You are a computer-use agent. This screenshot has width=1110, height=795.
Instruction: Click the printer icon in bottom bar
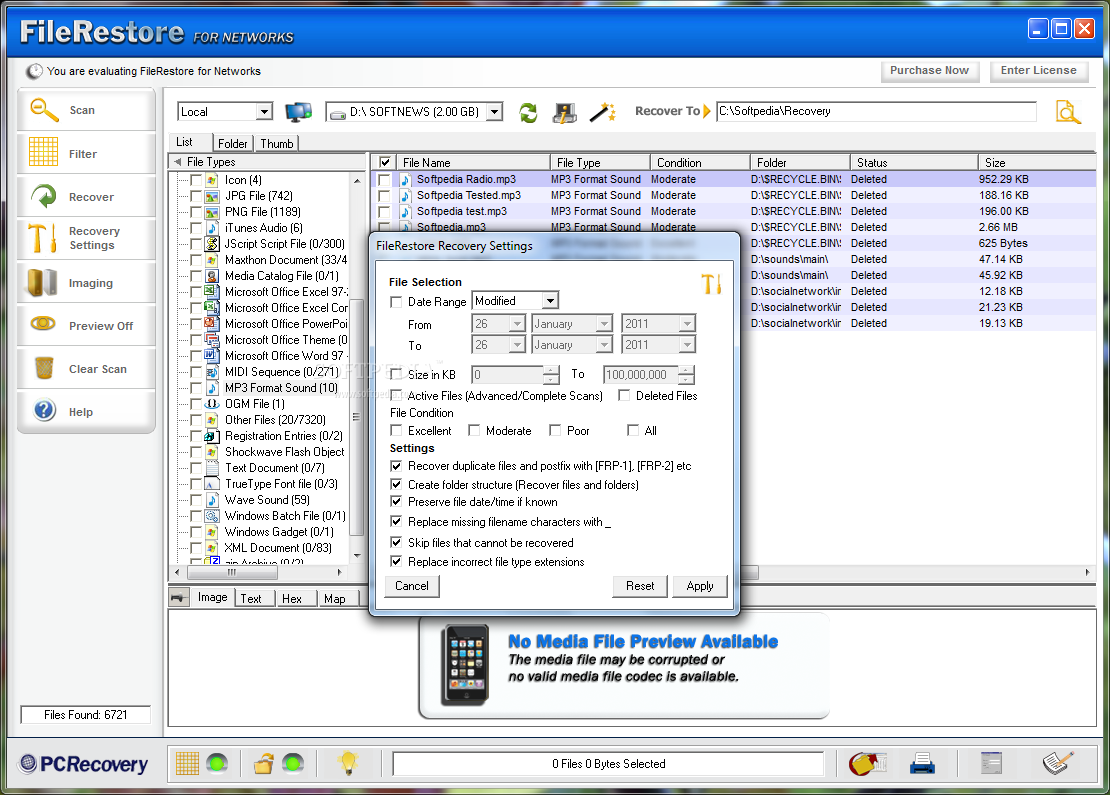click(x=922, y=764)
